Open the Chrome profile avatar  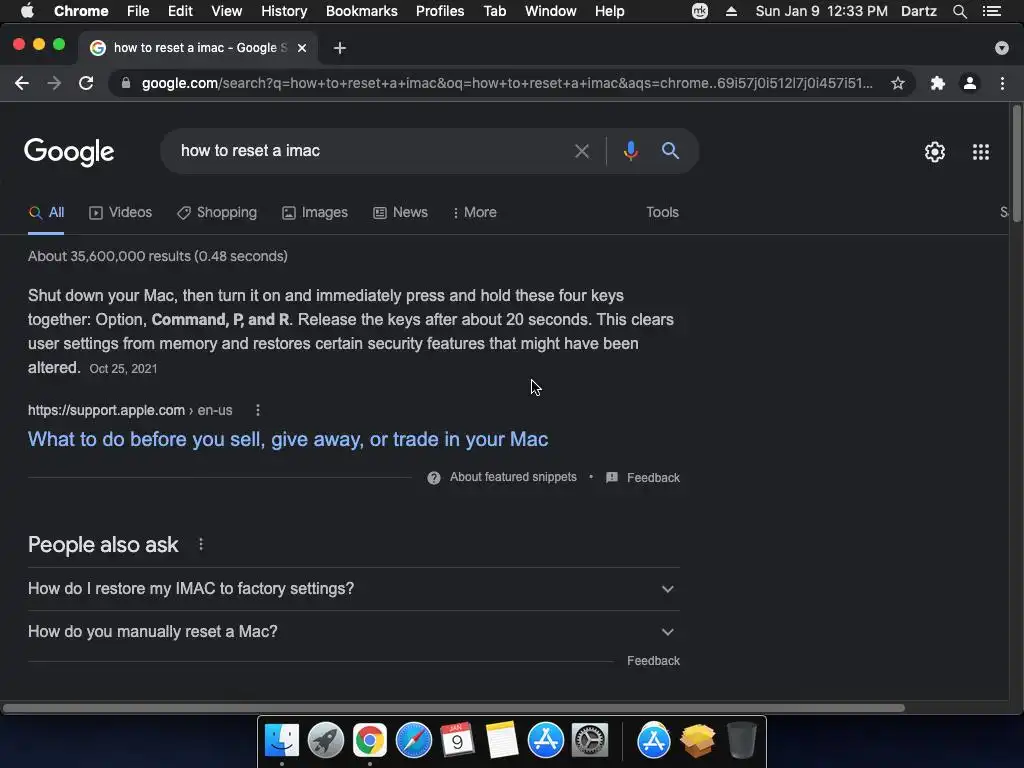[x=970, y=83]
